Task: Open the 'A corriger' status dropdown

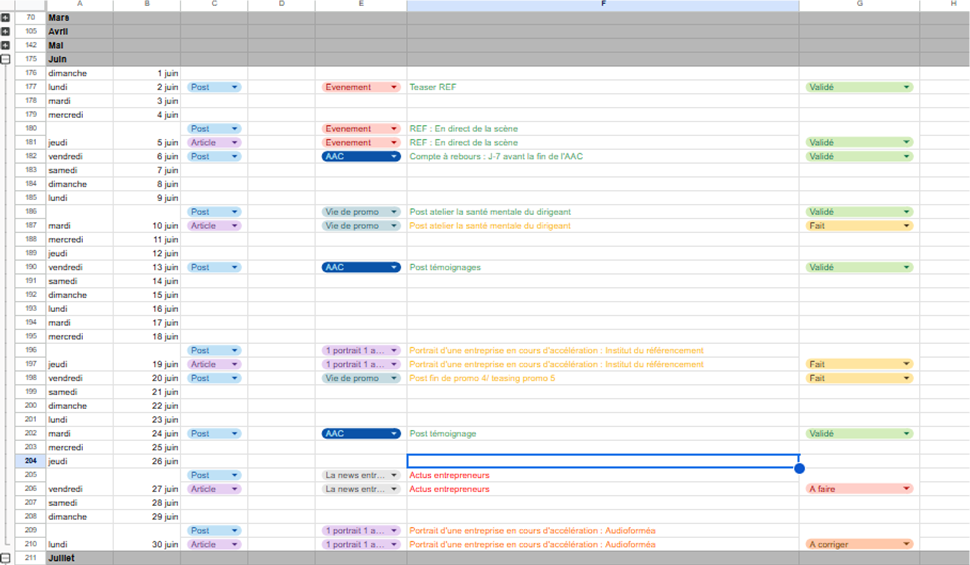Action: coord(906,544)
